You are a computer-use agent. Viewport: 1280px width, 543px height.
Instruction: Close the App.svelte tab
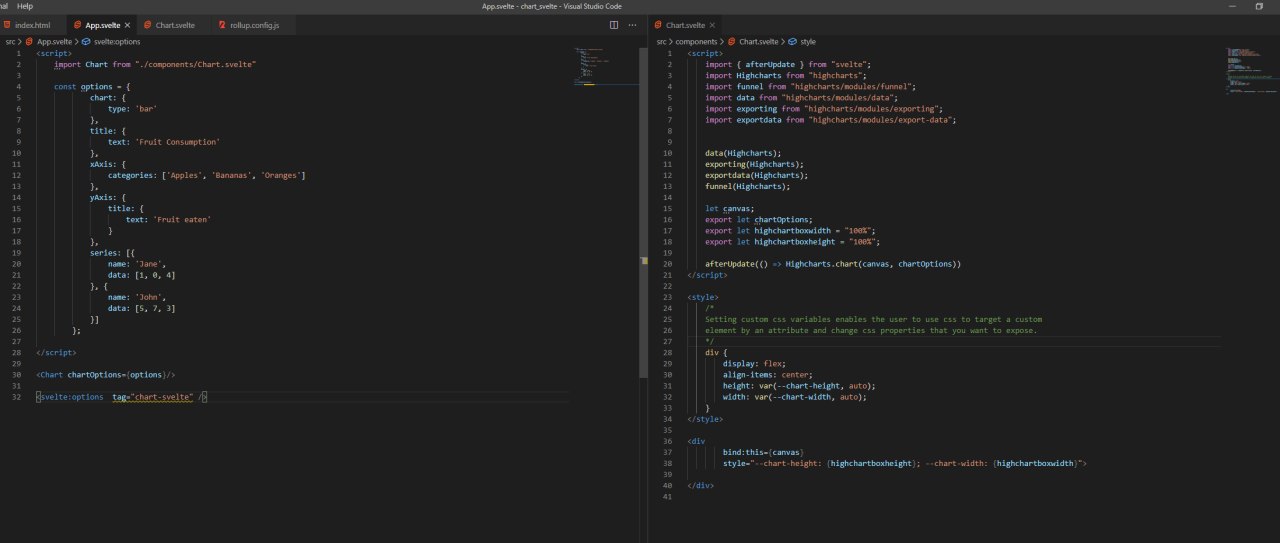pyautogui.click(x=127, y=24)
